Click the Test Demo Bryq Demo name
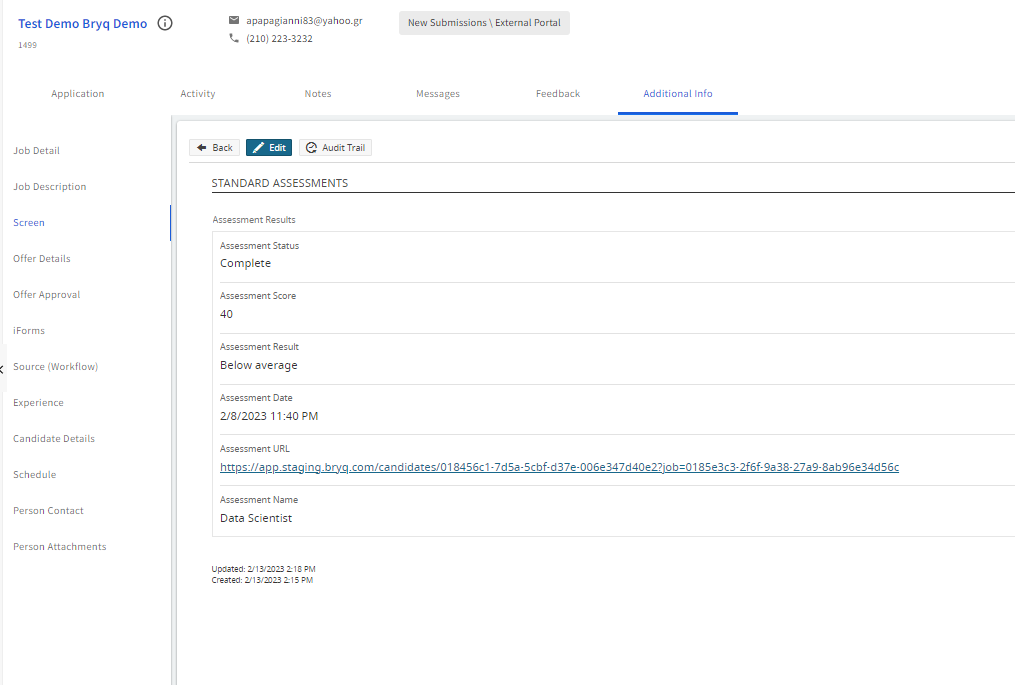 tap(82, 24)
